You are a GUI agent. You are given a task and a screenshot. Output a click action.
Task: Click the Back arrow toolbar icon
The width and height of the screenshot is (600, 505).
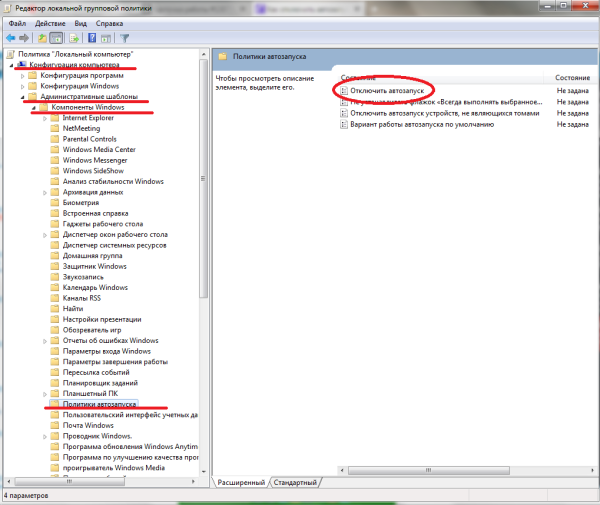pyautogui.click(x=11, y=38)
